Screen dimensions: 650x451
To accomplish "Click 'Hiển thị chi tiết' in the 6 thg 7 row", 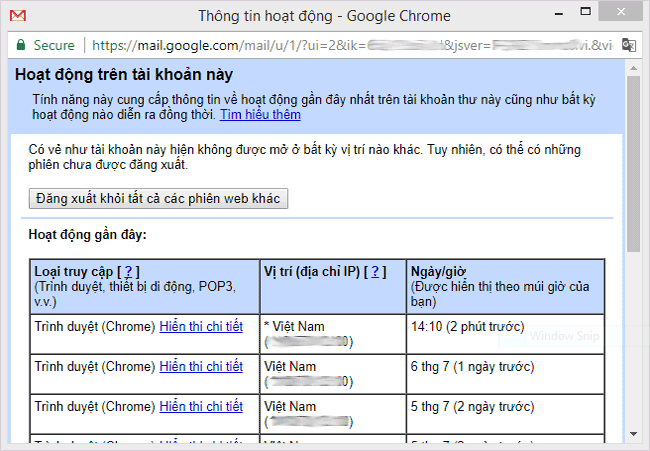I will coord(201,366).
